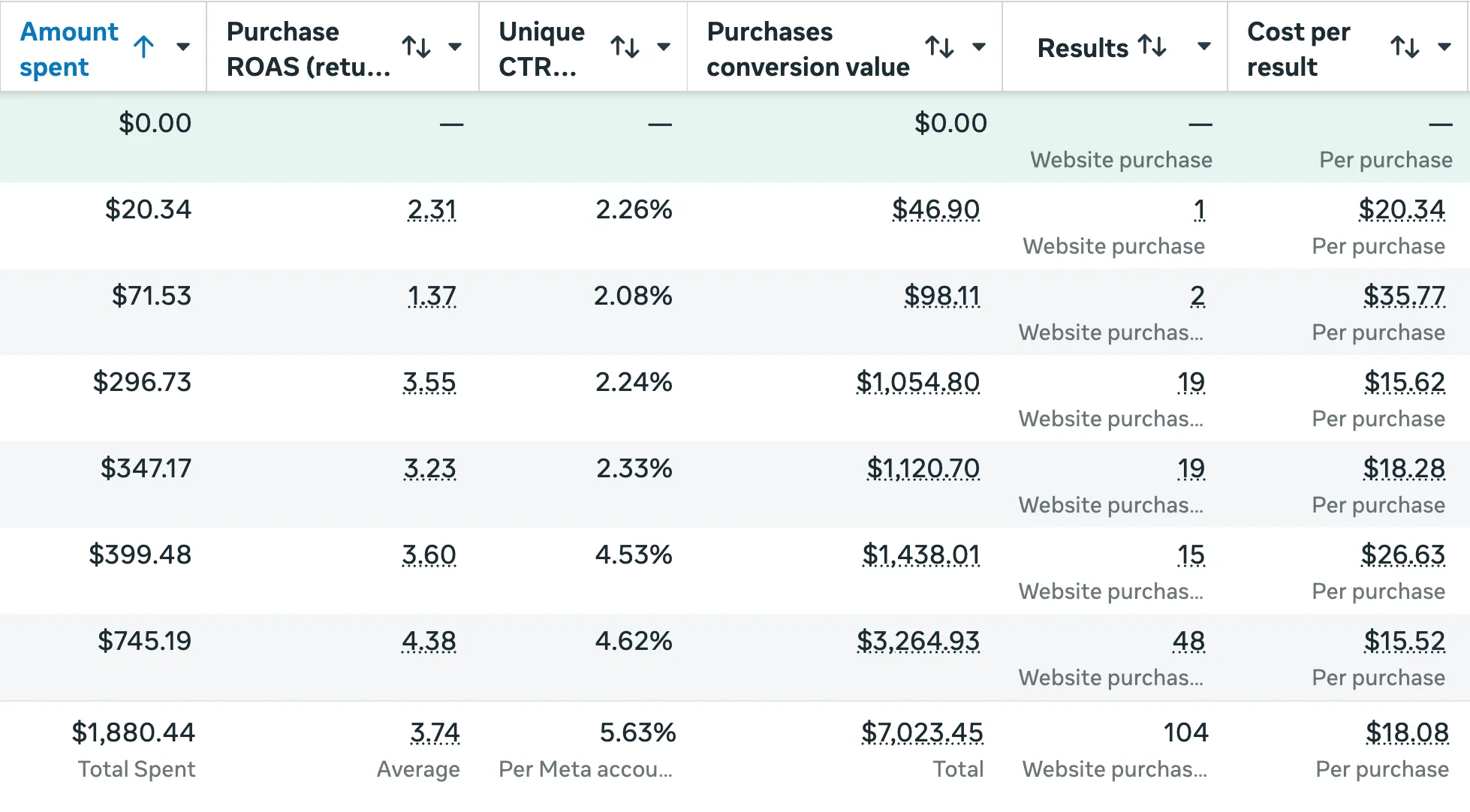This screenshot has width=1470, height=812.
Task: Click results 19 in the $347.17 row
Action: pyautogui.click(x=1191, y=468)
